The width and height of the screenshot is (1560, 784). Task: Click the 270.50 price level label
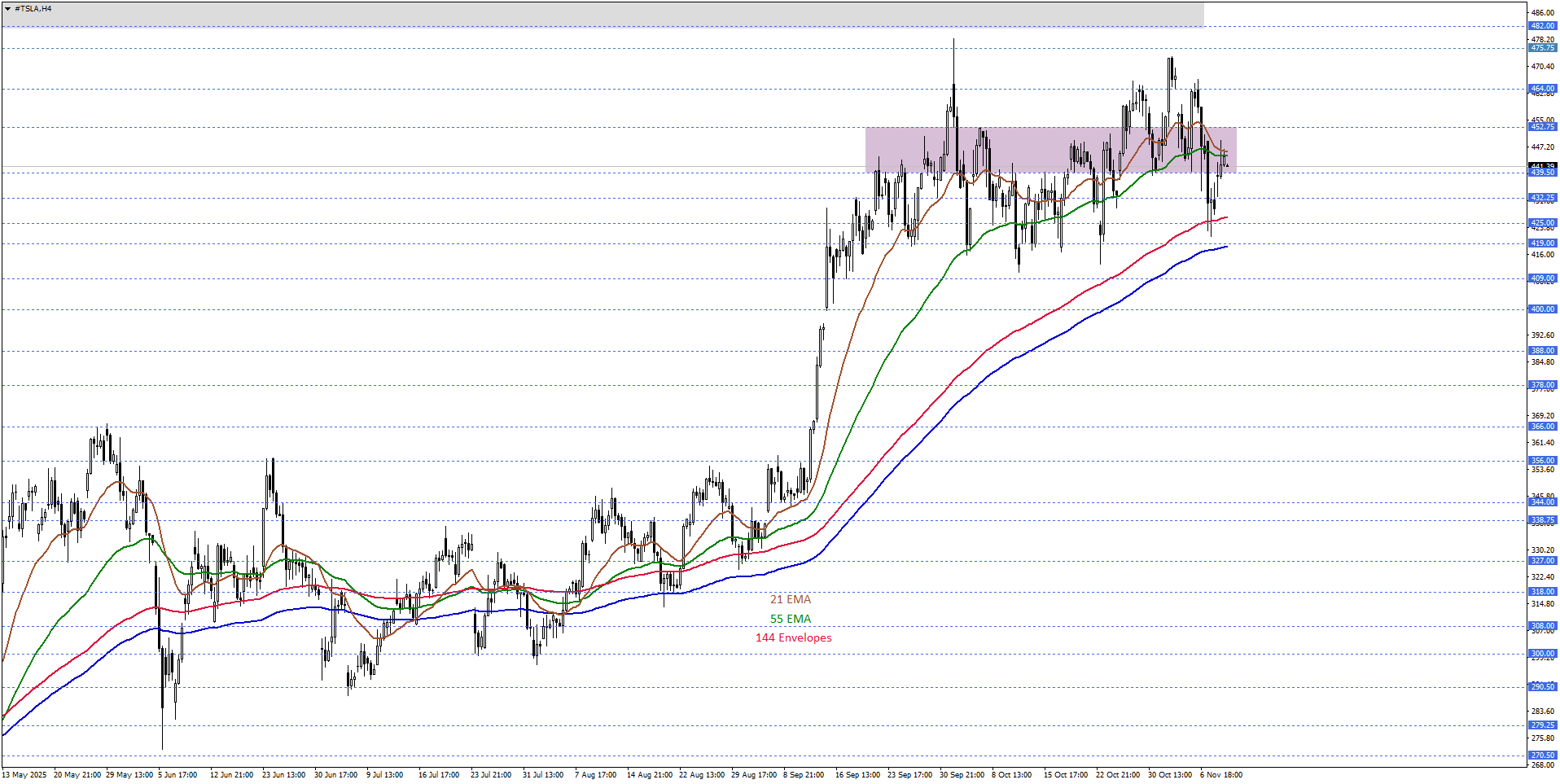tap(1542, 756)
